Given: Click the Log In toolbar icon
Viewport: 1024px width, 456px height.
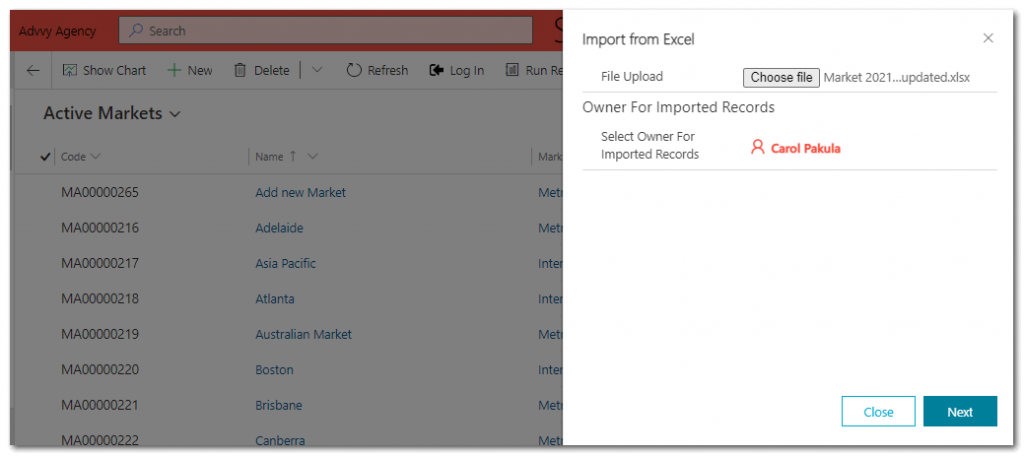Looking at the screenshot, I should tap(437, 70).
